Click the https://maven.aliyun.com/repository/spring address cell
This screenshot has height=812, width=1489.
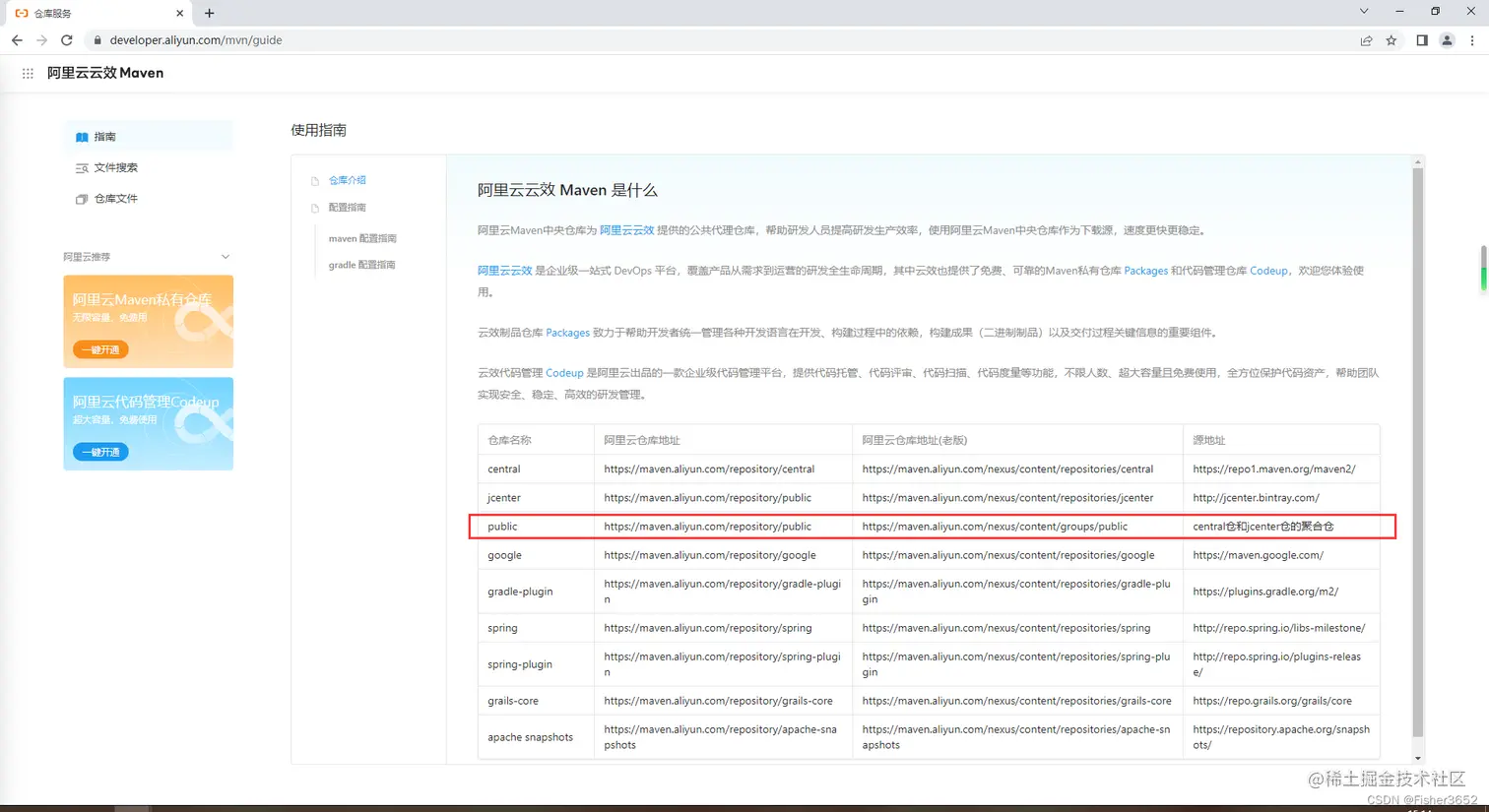708,628
